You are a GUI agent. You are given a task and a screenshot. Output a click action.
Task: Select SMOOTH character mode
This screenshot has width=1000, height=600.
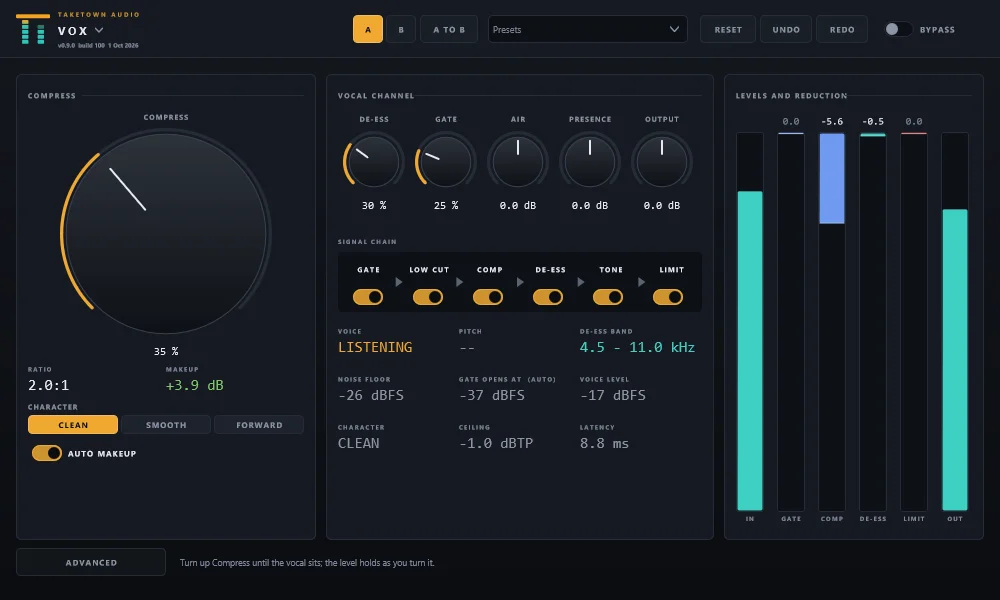pos(166,425)
